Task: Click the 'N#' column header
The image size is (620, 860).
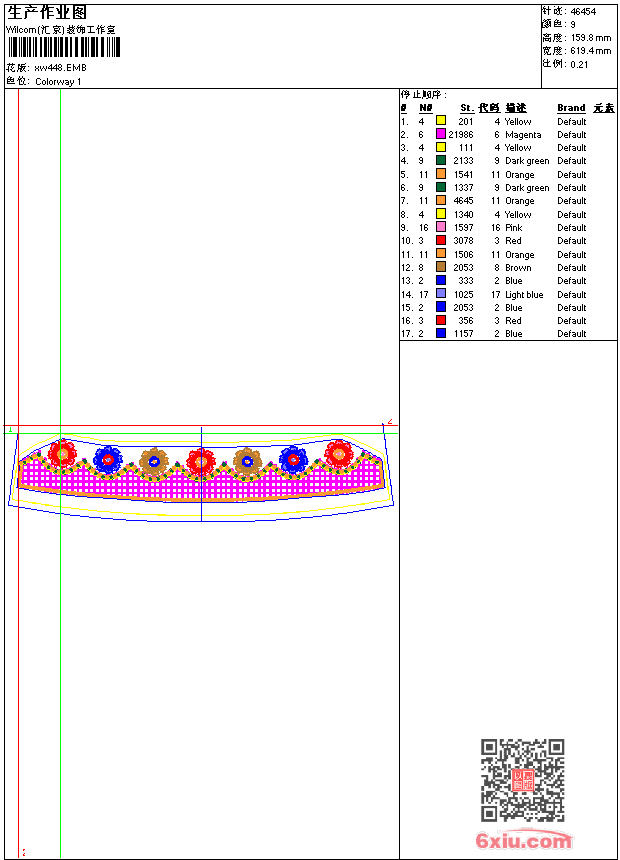Action: [426, 108]
